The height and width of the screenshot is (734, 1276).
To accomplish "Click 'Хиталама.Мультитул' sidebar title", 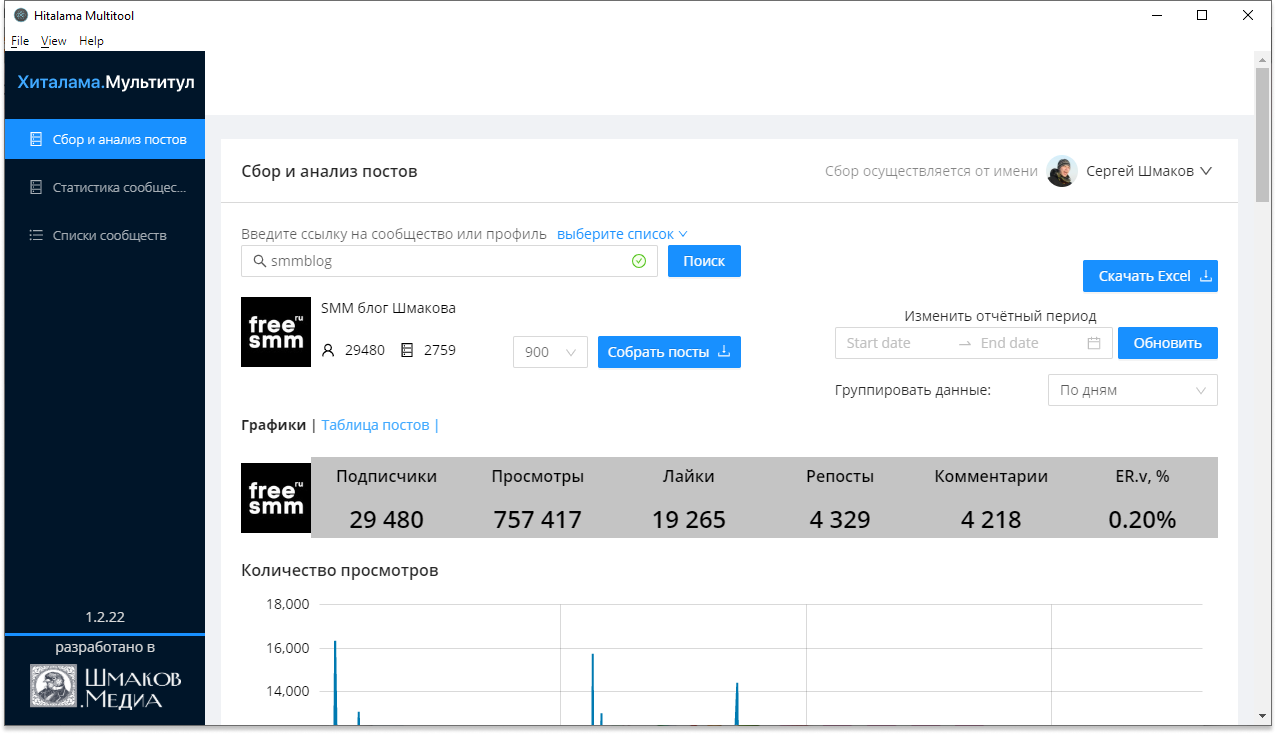I will click(x=106, y=82).
